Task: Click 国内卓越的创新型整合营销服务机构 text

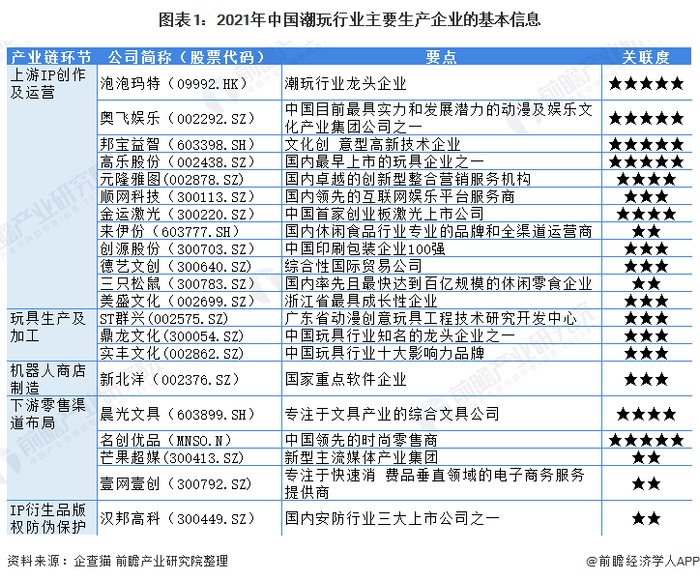Action: pyautogui.click(x=408, y=179)
